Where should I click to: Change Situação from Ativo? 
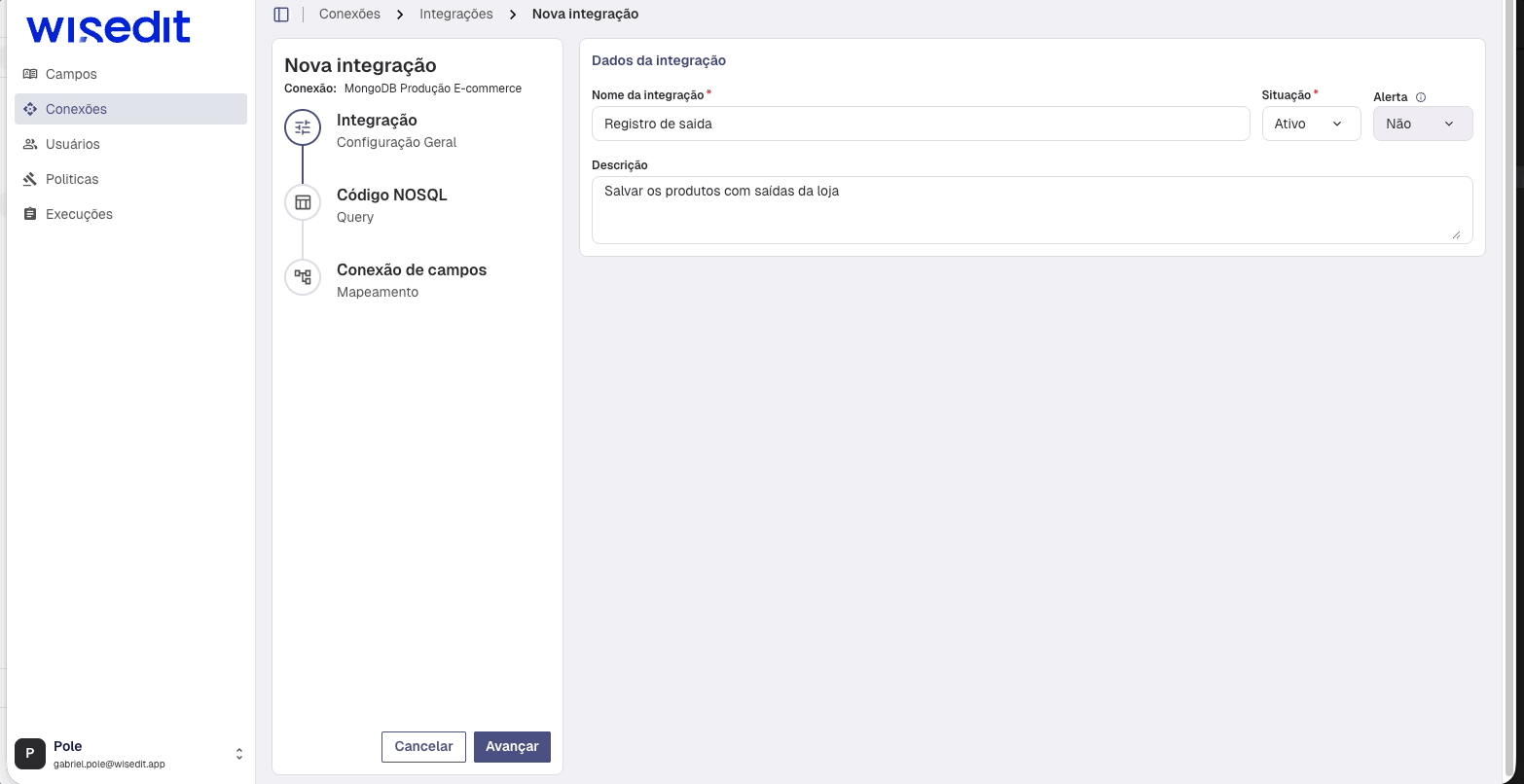tap(1311, 124)
